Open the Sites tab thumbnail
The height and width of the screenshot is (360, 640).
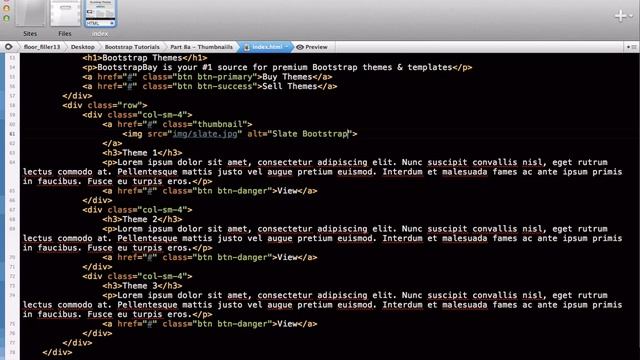coord(30,13)
